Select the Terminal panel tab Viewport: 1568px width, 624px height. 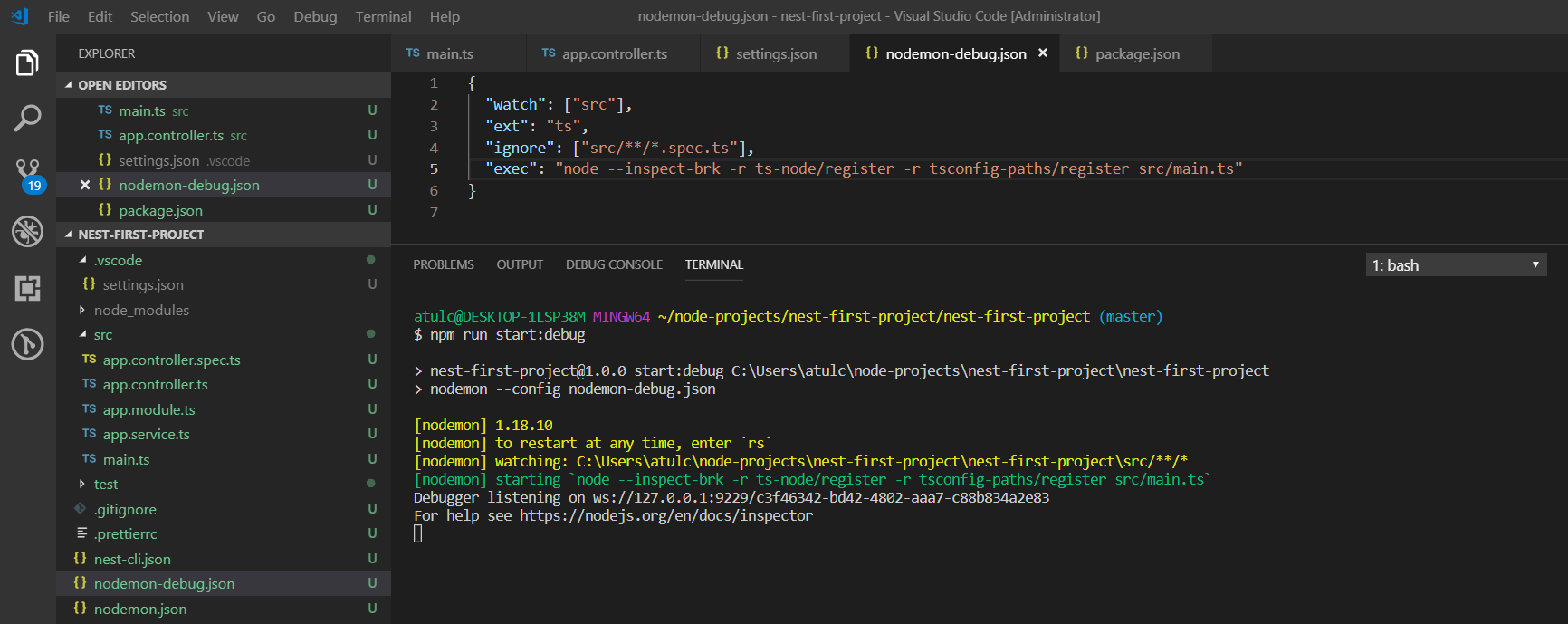tap(714, 264)
